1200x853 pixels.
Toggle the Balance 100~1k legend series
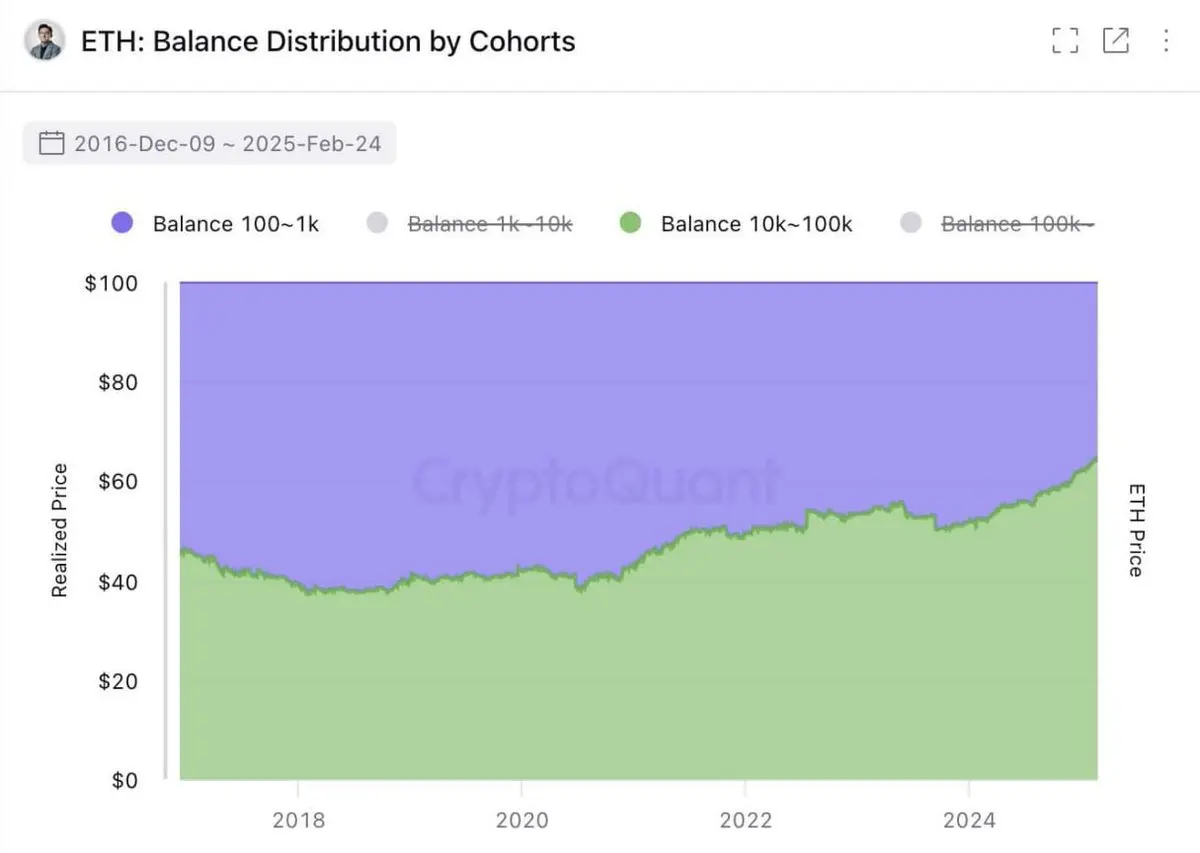(x=214, y=224)
